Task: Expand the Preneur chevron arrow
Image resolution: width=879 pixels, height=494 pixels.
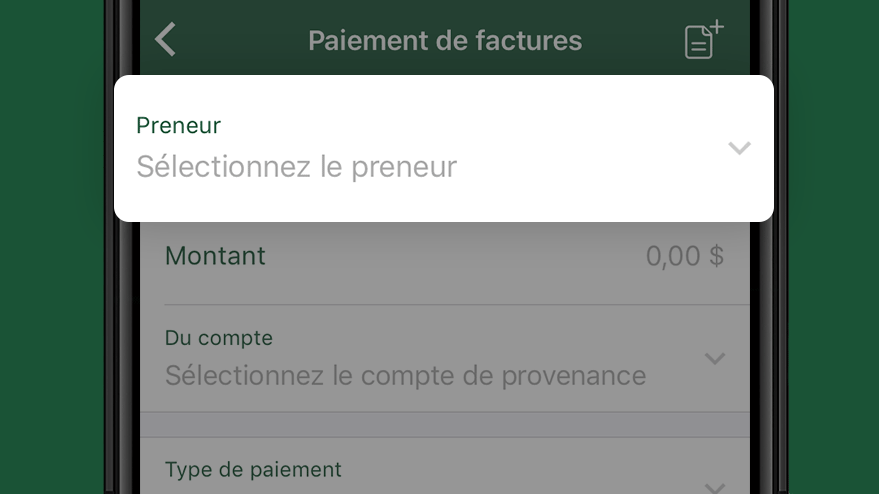Action: [739, 148]
